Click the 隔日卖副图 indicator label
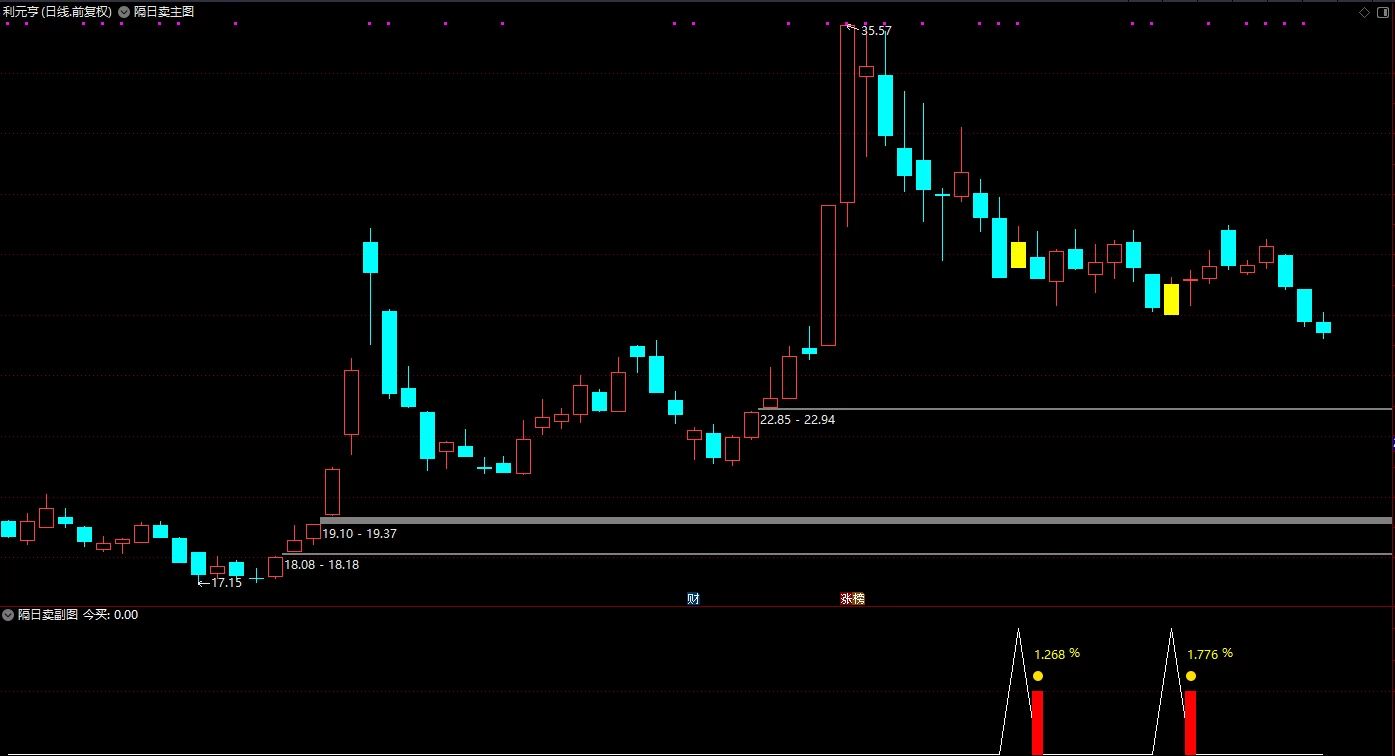Viewport: 1395px width, 756px height. click(x=47, y=615)
